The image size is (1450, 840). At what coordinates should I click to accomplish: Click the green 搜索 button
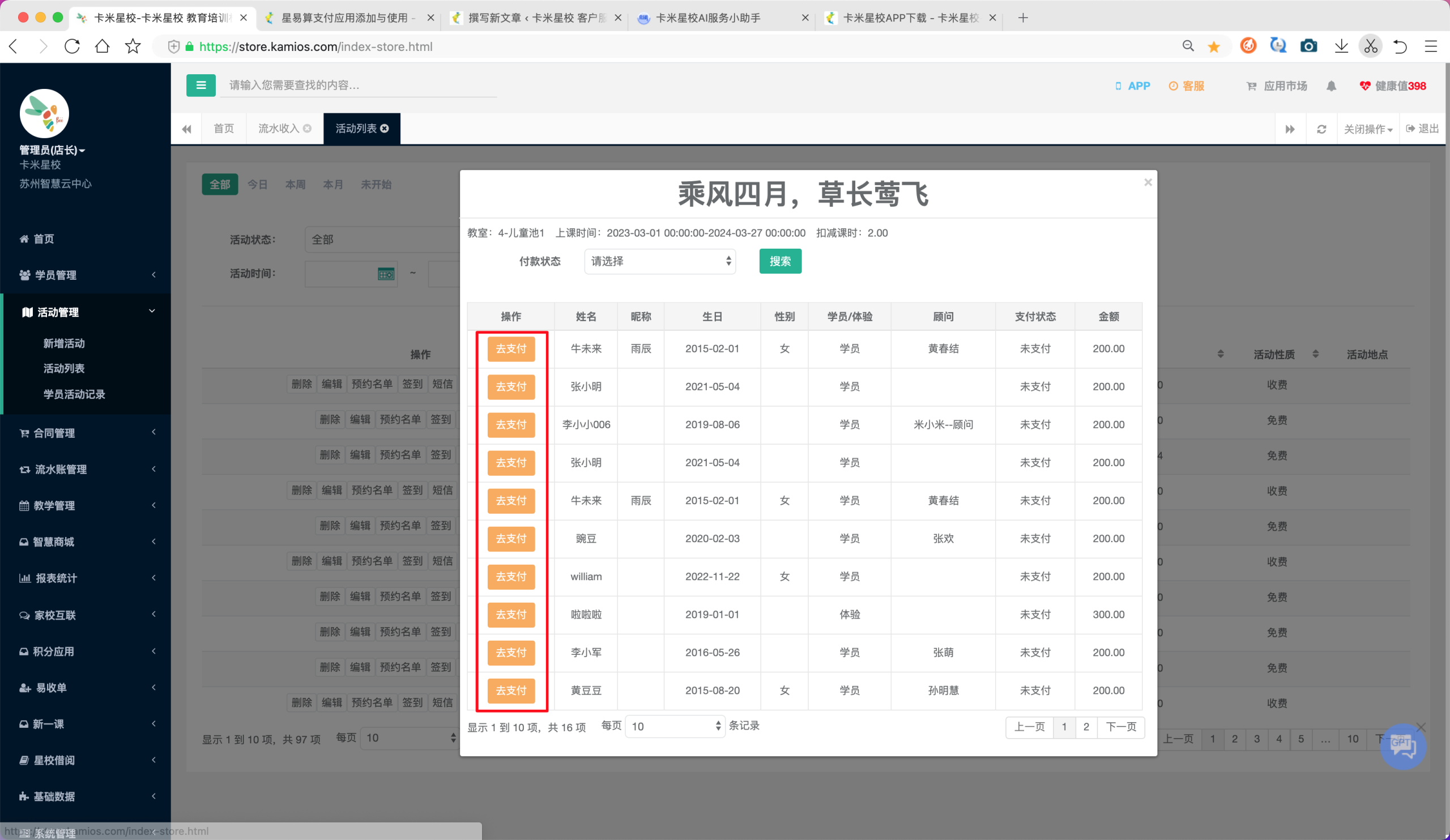pyautogui.click(x=781, y=261)
